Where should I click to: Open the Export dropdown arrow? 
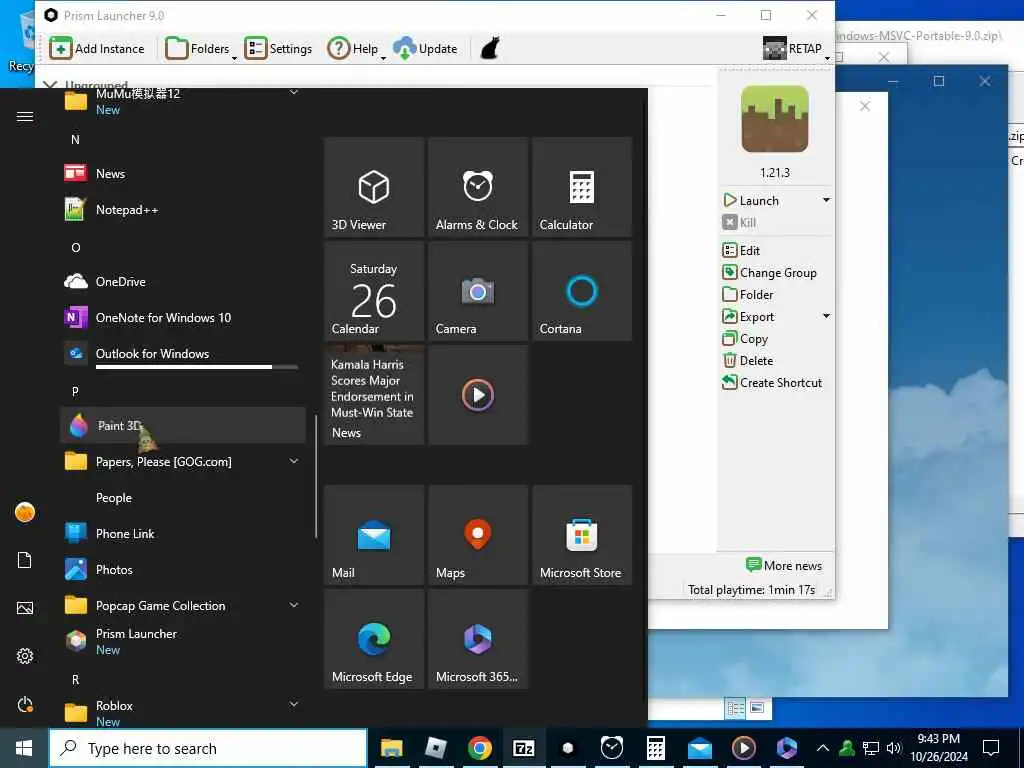point(826,316)
